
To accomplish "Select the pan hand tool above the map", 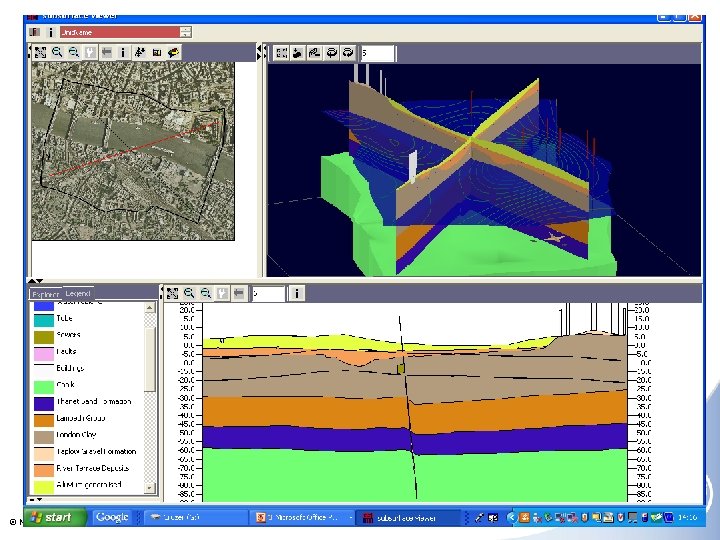I will pos(89,52).
